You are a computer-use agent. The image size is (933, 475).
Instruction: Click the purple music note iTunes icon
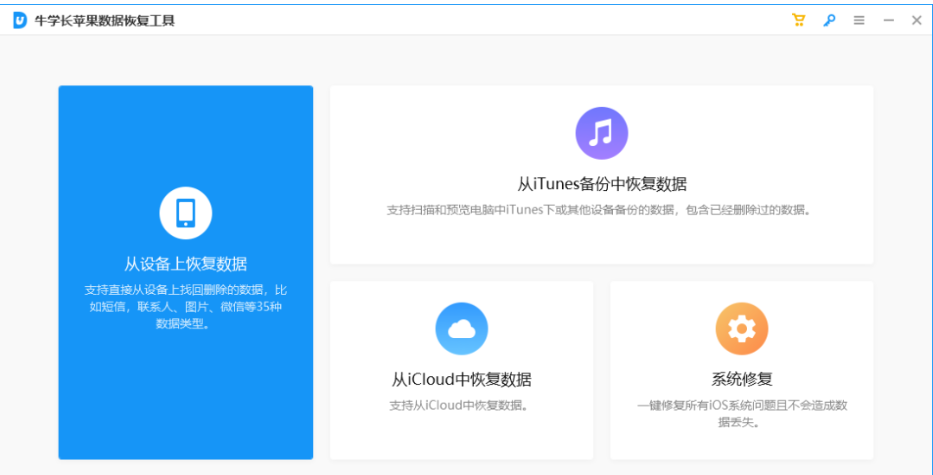[x=602, y=133]
